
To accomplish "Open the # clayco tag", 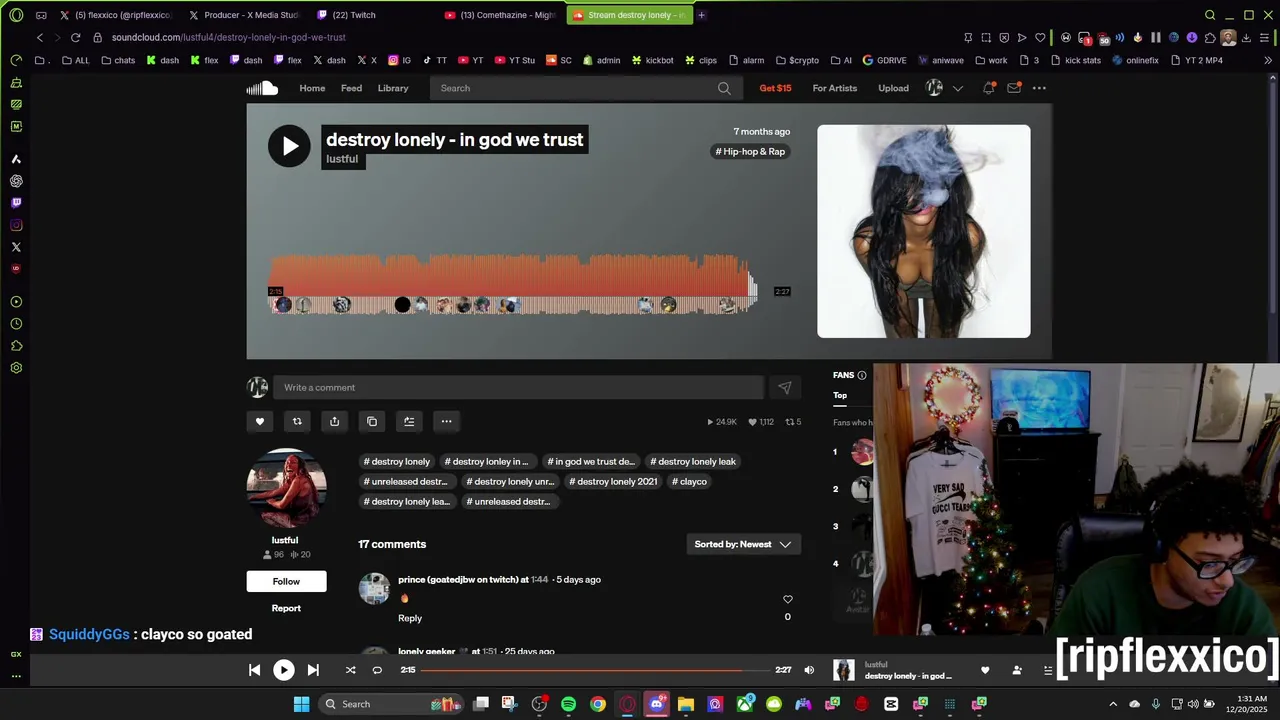I will point(689,482).
